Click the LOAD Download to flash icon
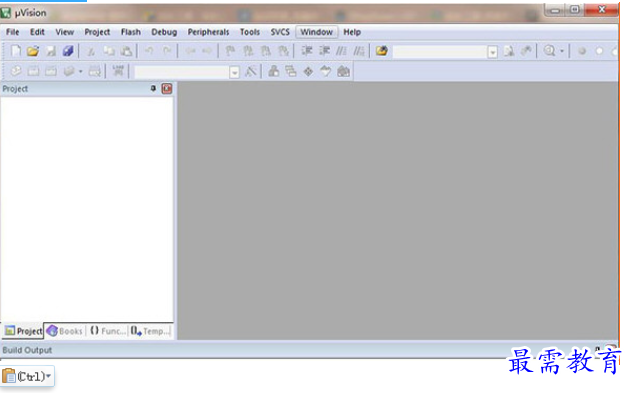This screenshot has height=393, width=630. 118,71
